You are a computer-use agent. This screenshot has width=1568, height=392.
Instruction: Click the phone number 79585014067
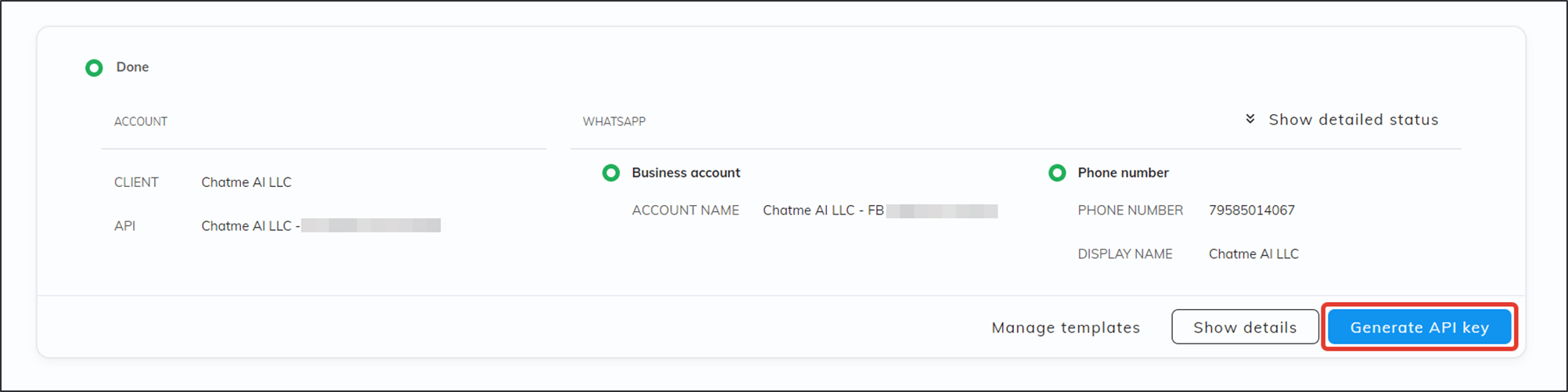tap(1251, 210)
